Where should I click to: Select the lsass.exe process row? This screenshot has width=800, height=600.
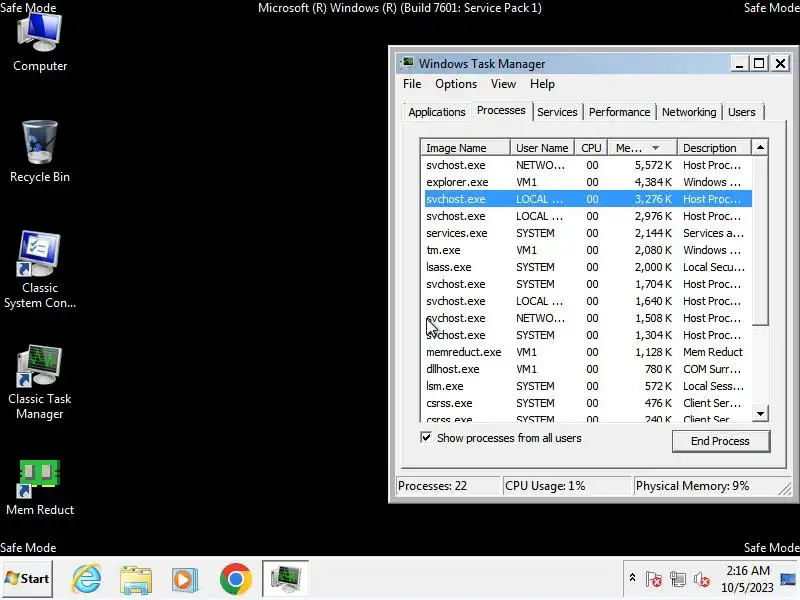point(588,267)
